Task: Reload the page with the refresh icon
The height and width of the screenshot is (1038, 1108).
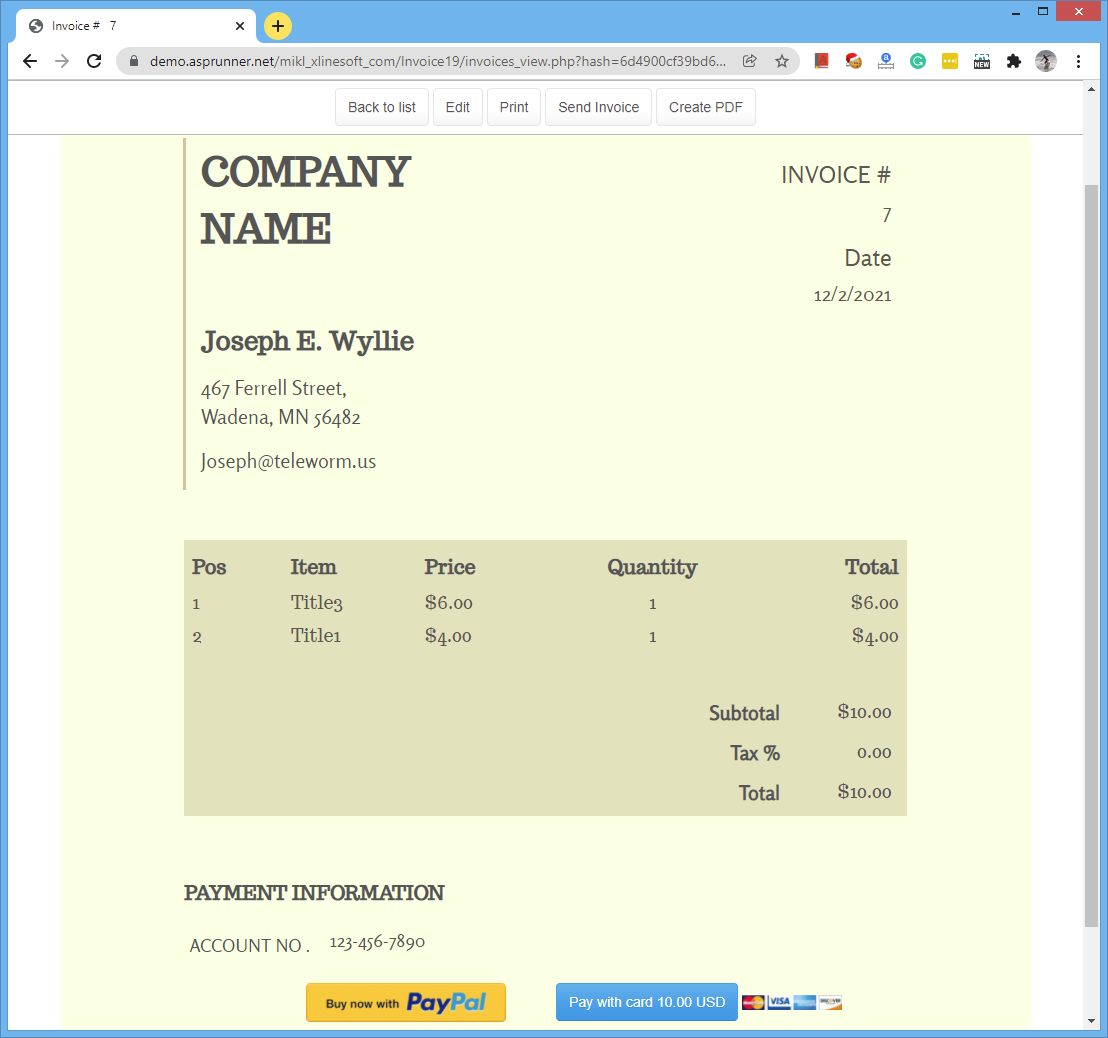Action: 94,61
